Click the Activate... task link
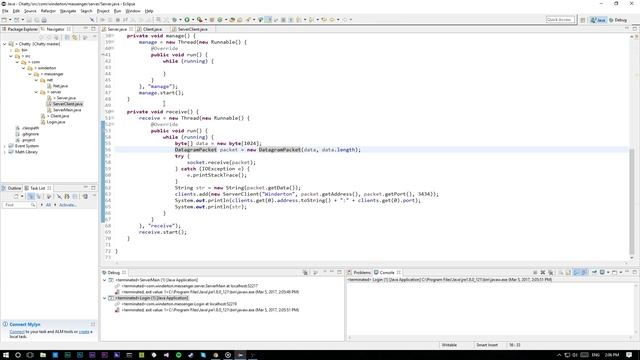The height and width of the screenshot is (360, 640). pos(67,205)
